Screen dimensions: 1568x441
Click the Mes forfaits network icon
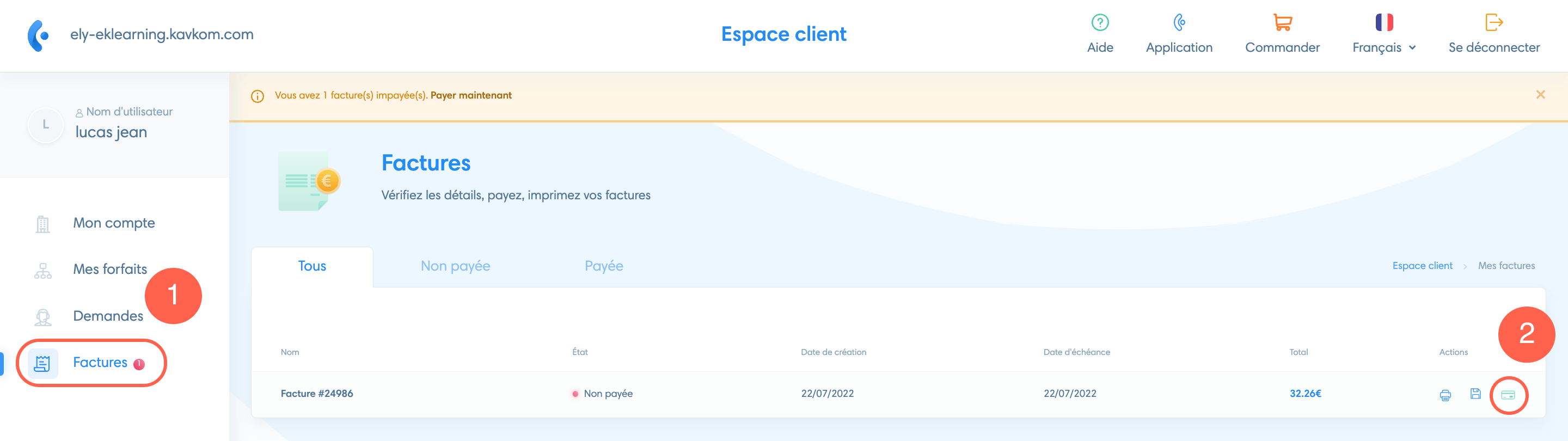pos(42,271)
